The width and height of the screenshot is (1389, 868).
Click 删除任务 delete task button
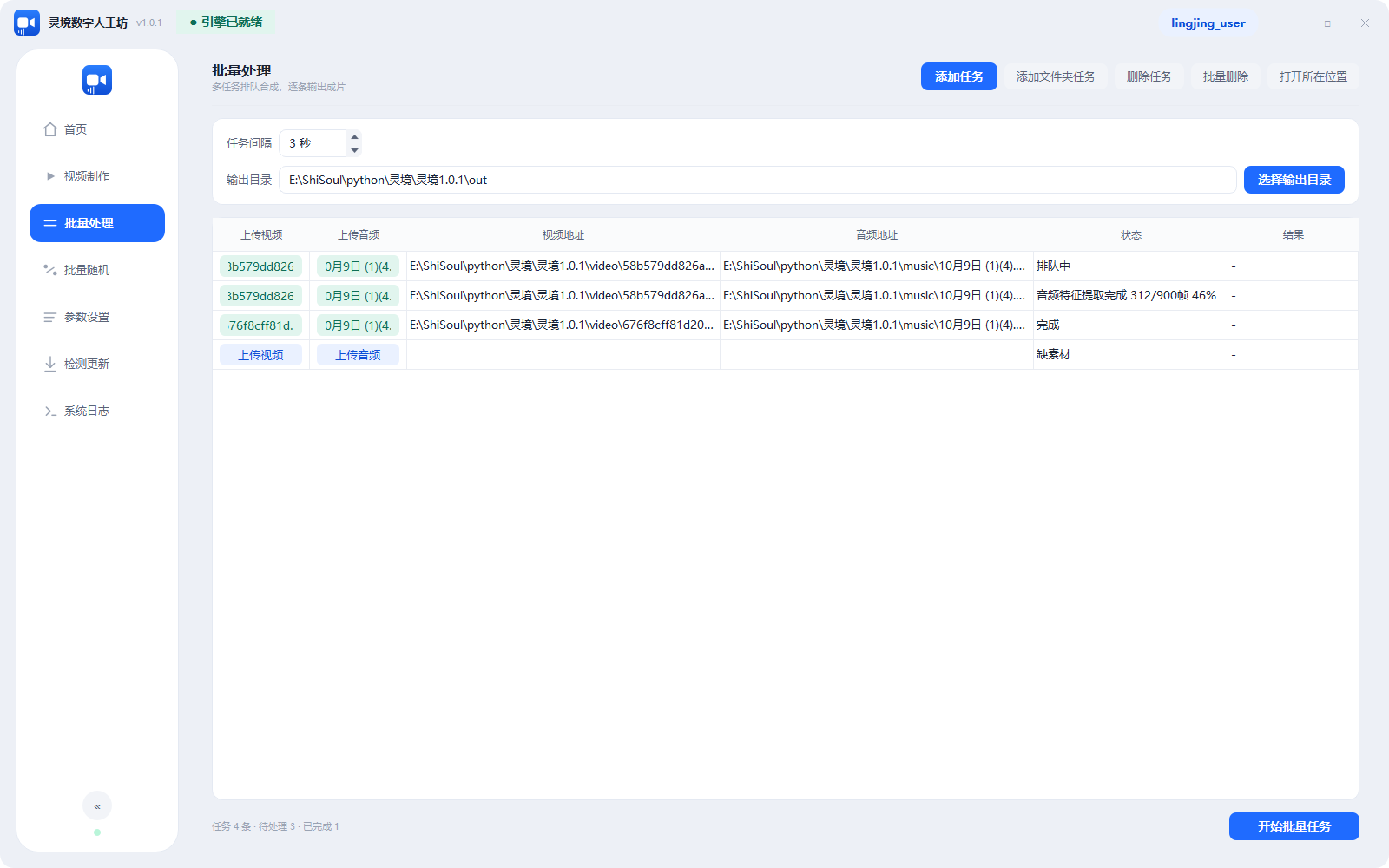pyautogui.click(x=1149, y=76)
